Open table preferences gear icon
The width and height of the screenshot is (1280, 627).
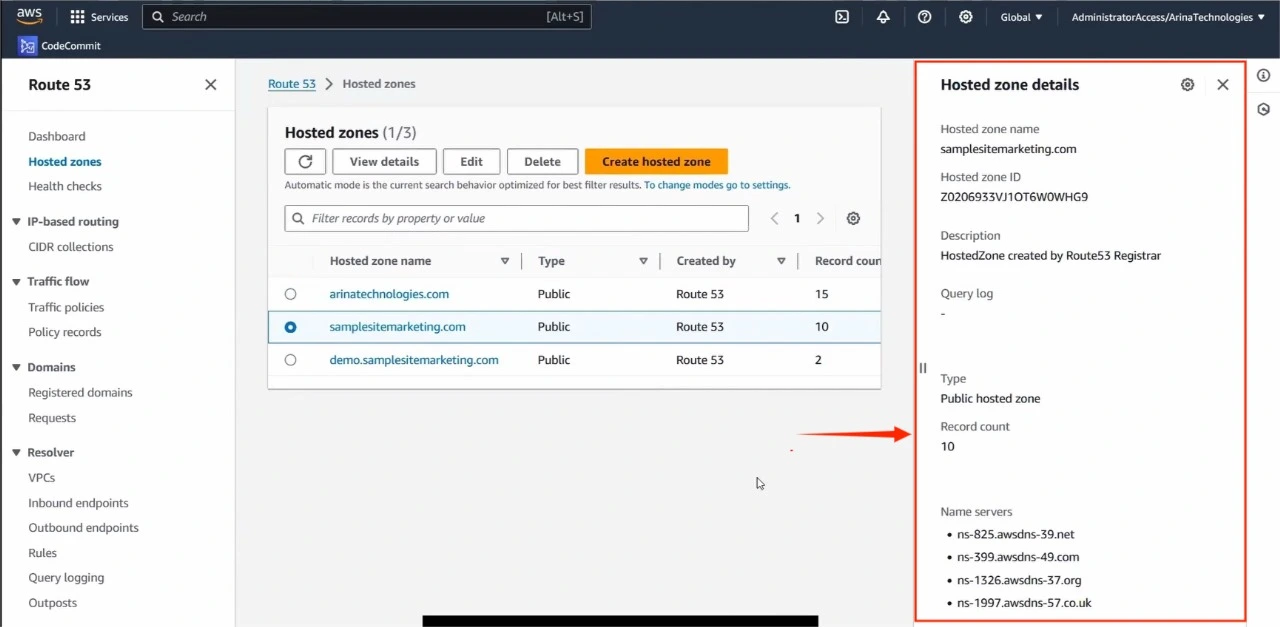click(853, 219)
